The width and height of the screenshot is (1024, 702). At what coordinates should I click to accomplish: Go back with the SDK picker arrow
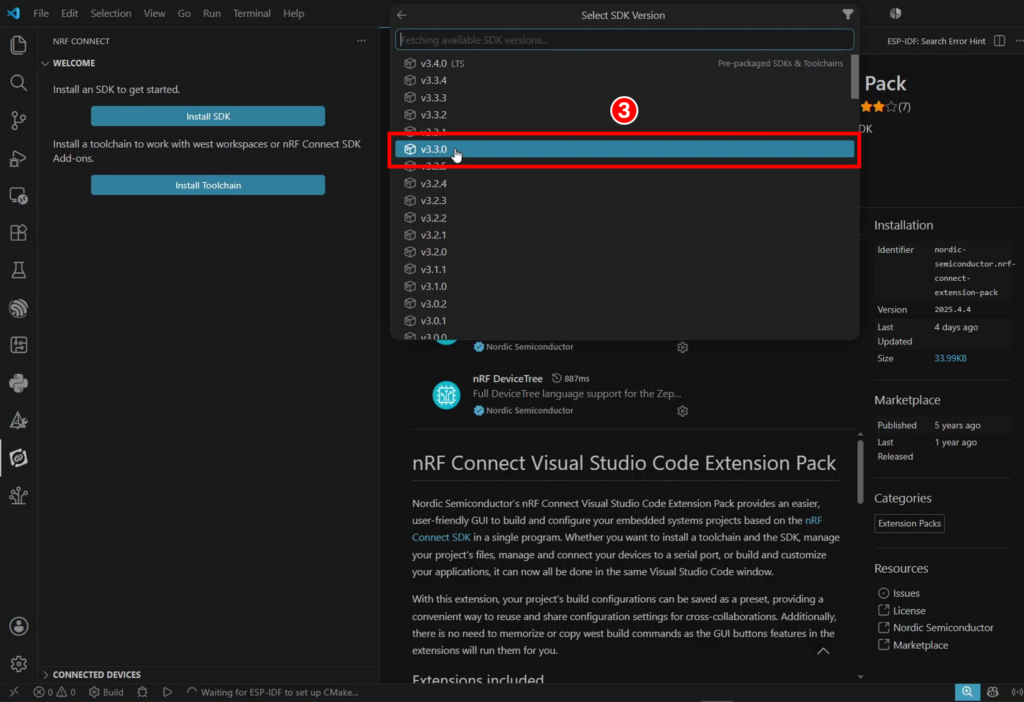click(402, 15)
